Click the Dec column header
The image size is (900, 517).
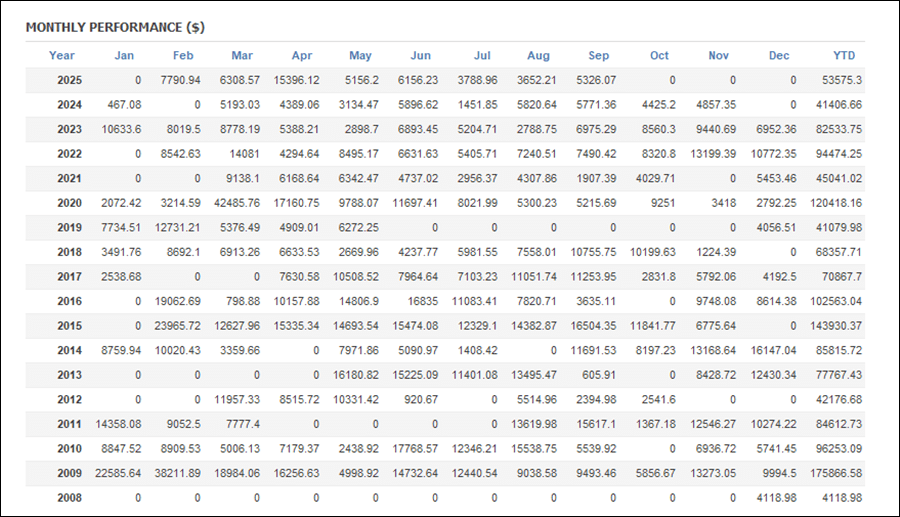779,56
